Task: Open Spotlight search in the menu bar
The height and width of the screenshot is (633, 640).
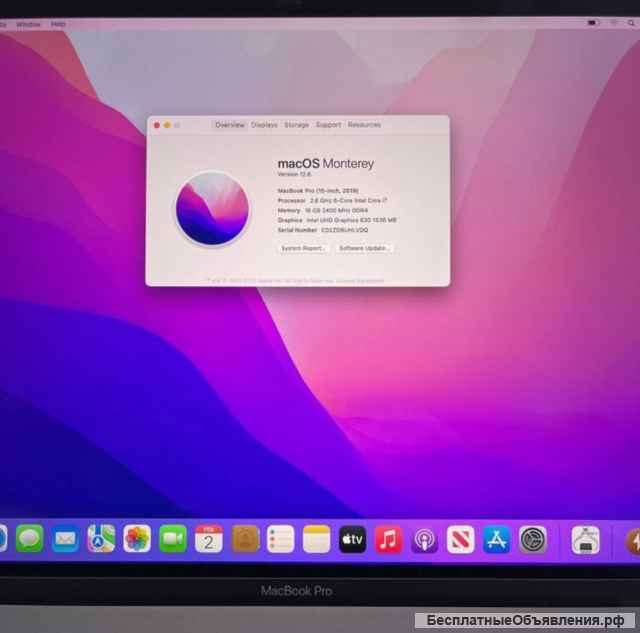Action: coord(631,23)
